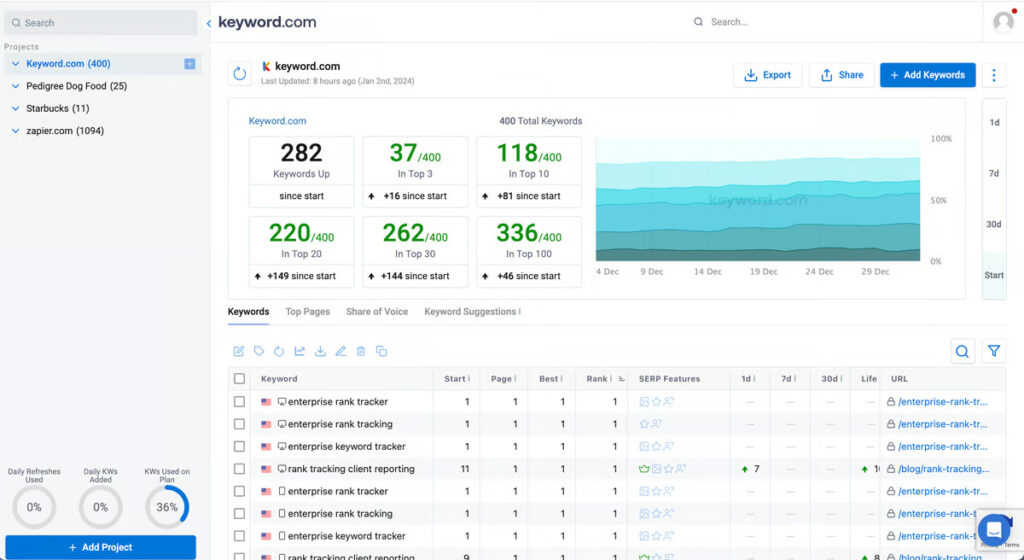Click the K logo next to keyword.com title
Viewport: 1024px width, 560px height.
pyautogui.click(x=266, y=67)
